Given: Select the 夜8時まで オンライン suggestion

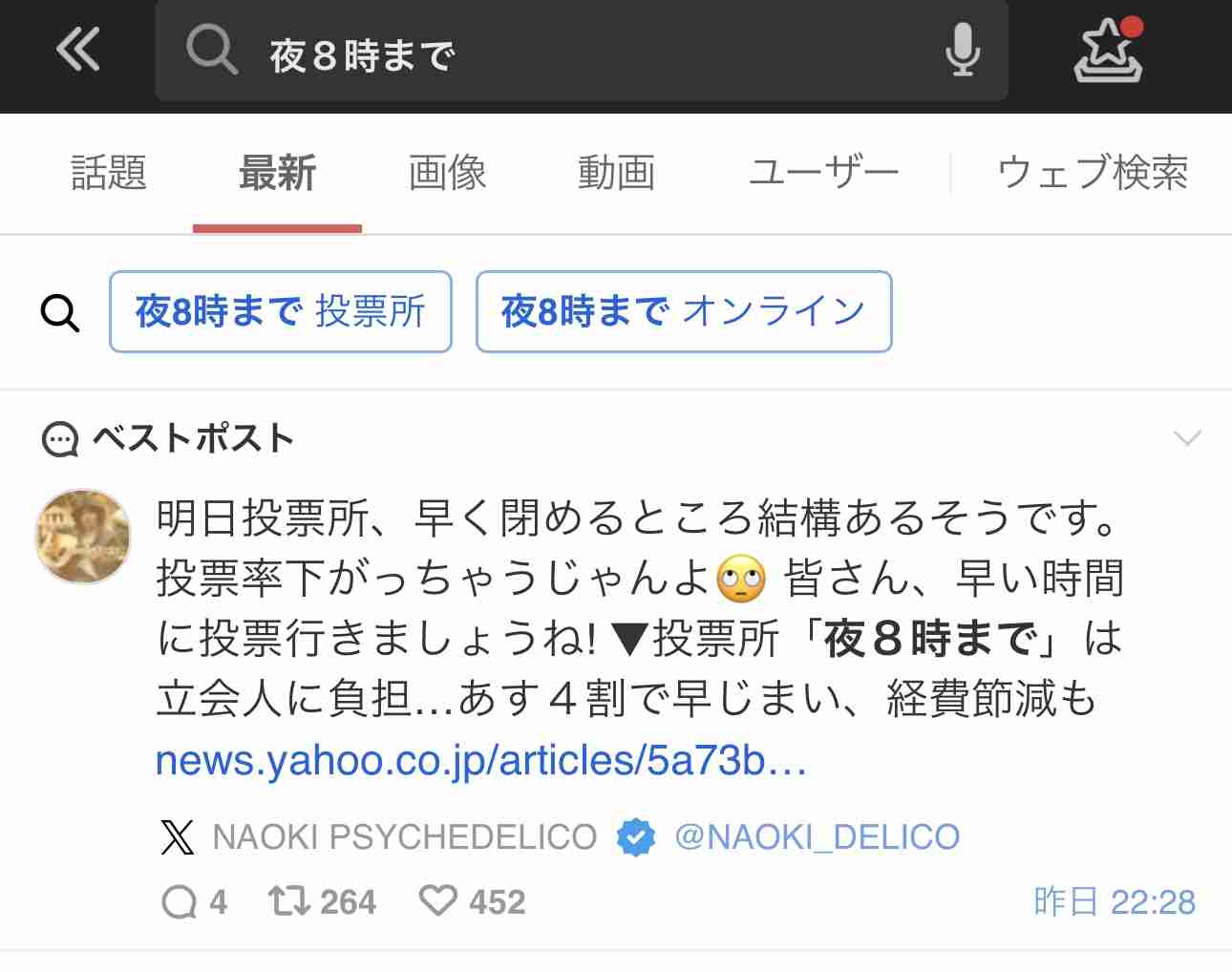Looking at the screenshot, I should (684, 311).
